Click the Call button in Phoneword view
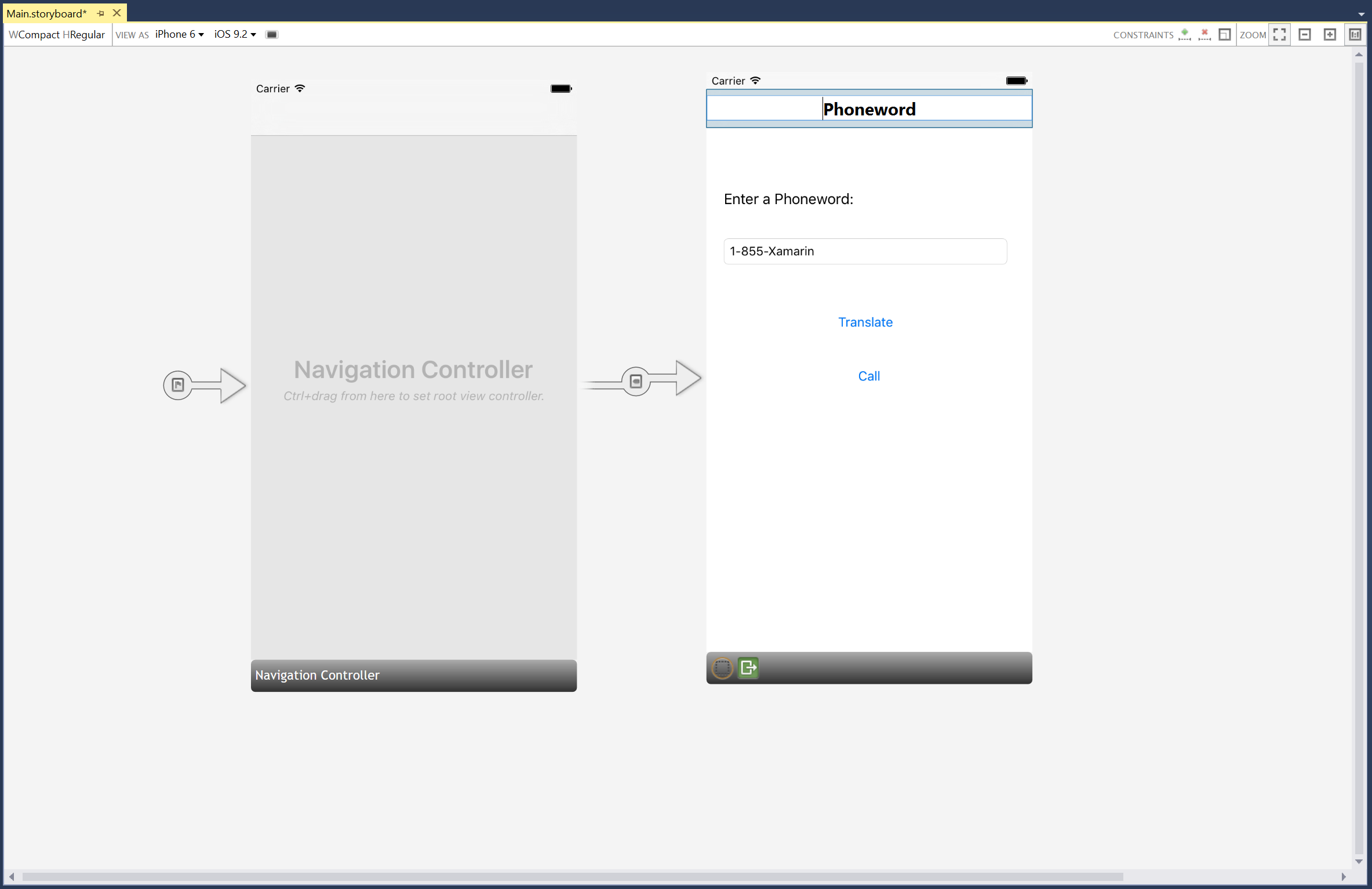The height and width of the screenshot is (889, 1372). coord(868,375)
